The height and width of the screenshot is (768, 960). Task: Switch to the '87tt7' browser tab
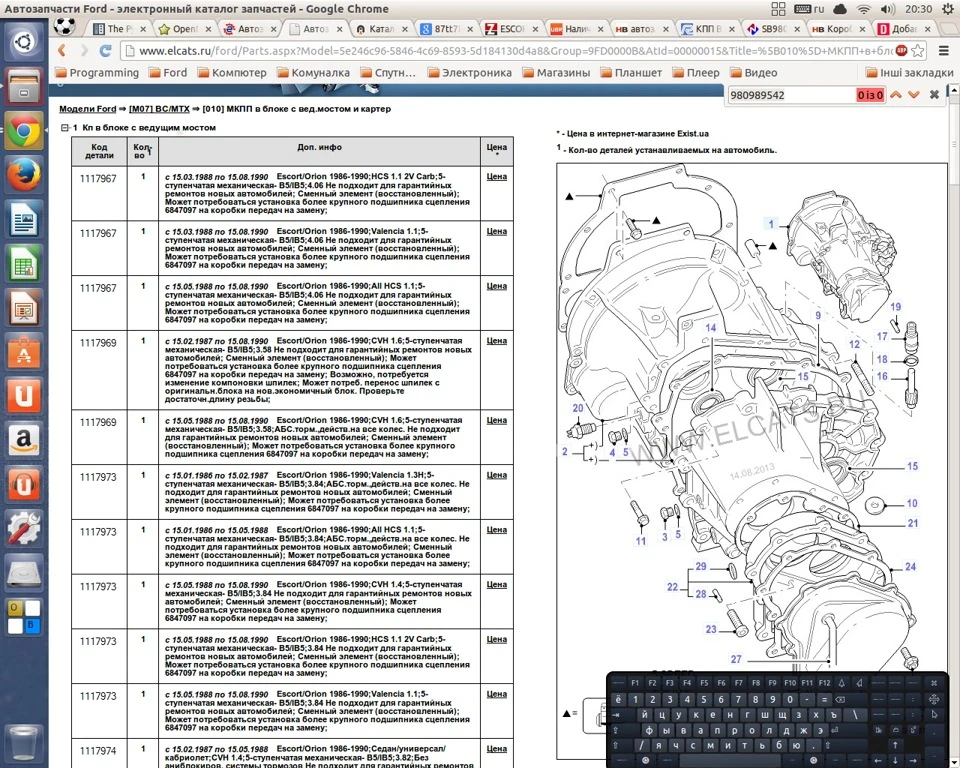444,29
